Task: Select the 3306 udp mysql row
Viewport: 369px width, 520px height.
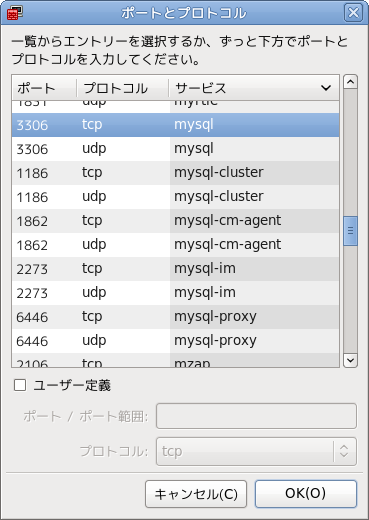Action: [175, 149]
